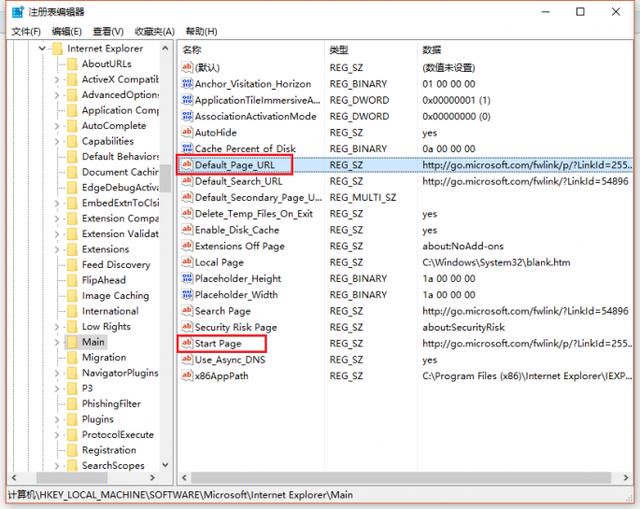Expand the EmbedExtnToClsid key
640x509 pixels.
[x=57, y=203]
